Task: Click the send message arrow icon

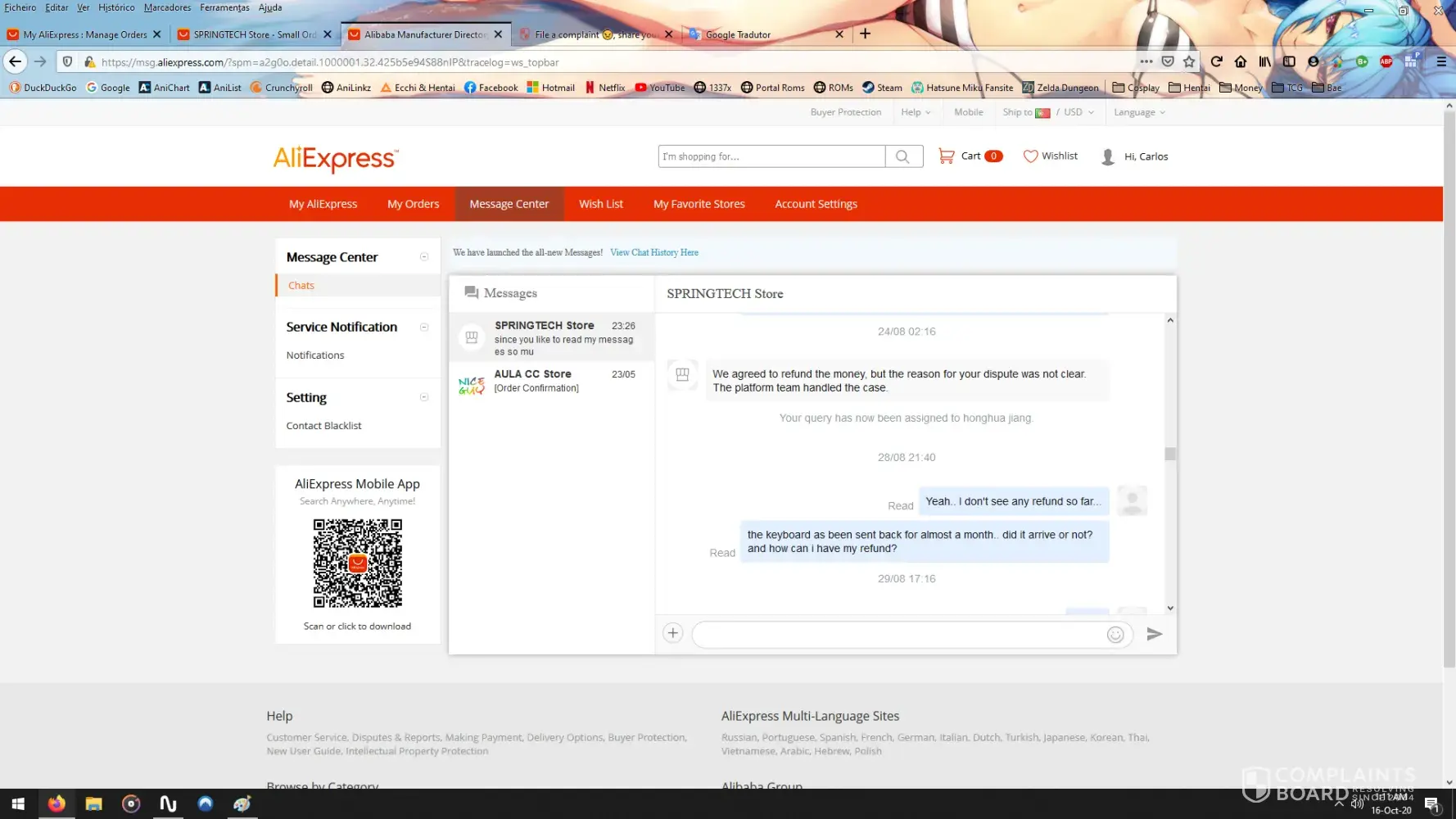Action: (1154, 634)
